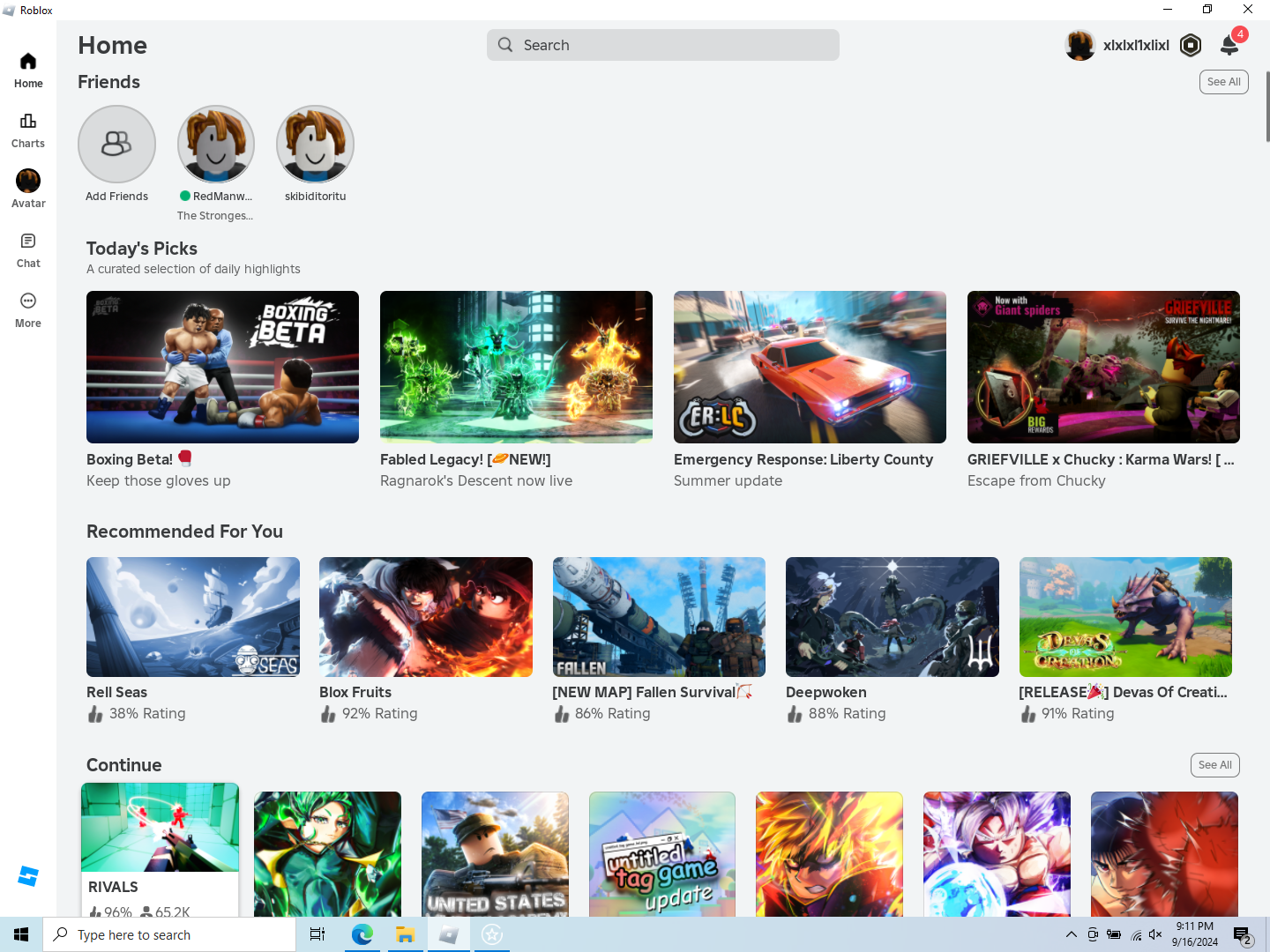The width and height of the screenshot is (1270, 952).
Task: Open the Boxing Beta thumbnail
Action: [222, 367]
